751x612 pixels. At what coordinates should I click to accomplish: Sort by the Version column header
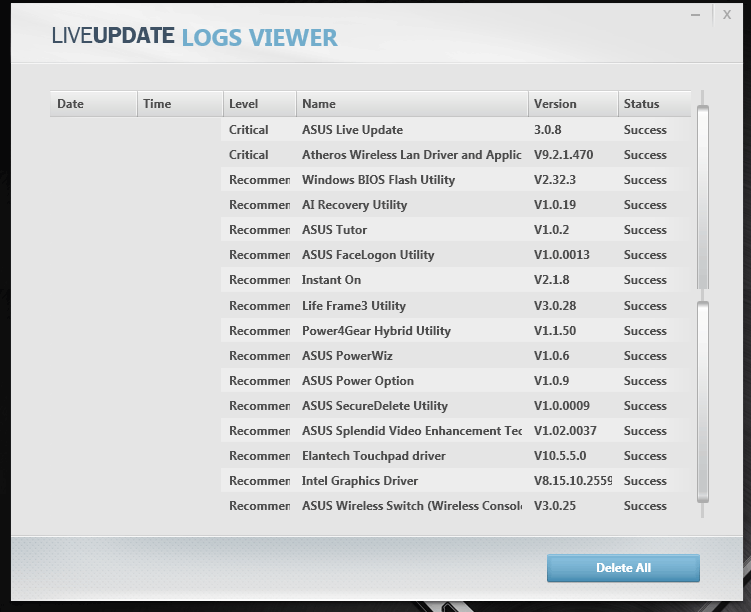(573, 103)
